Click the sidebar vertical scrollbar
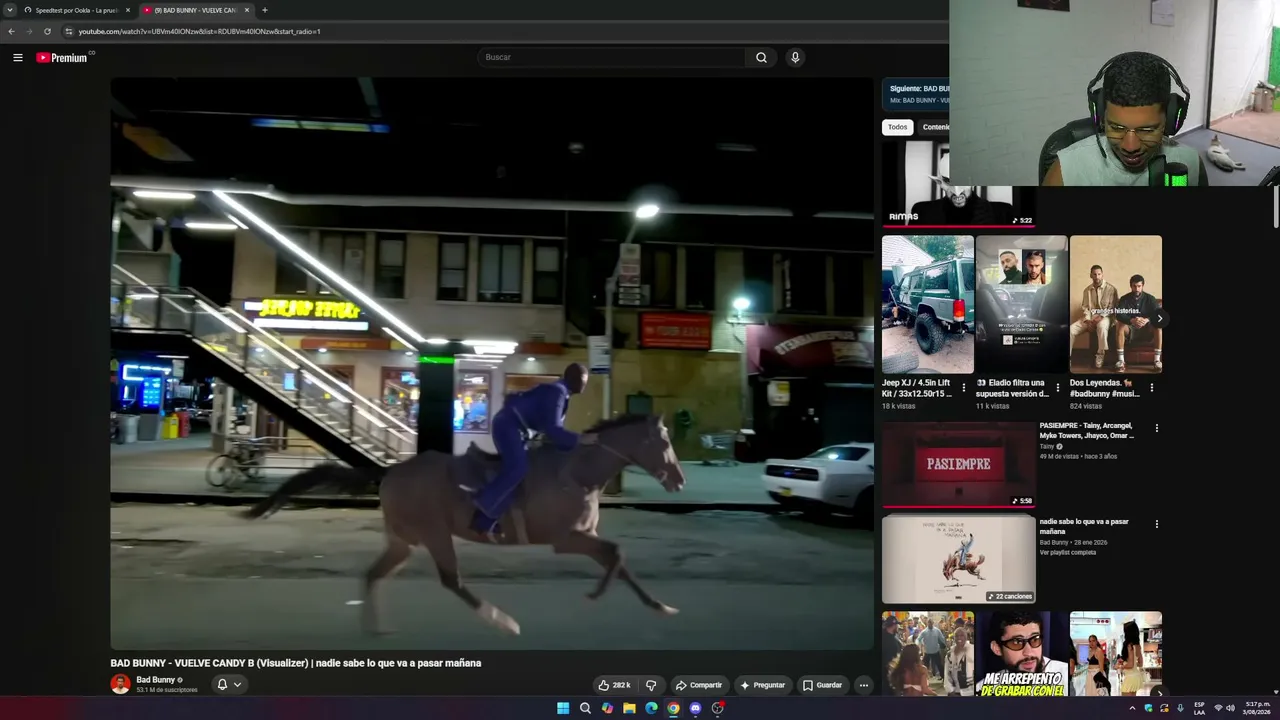 click(x=1276, y=208)
